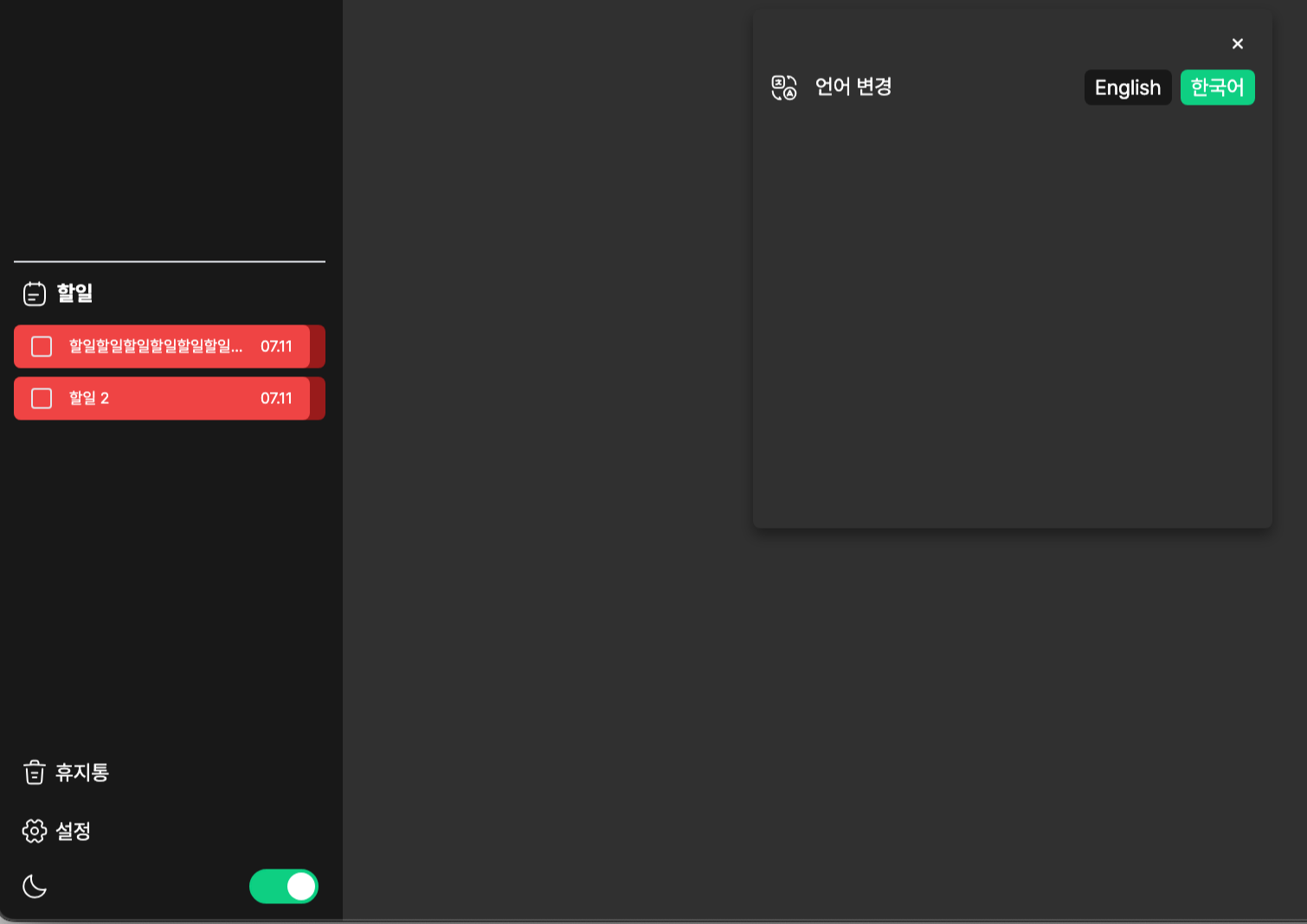Click the 07.11 date on the first task
The width and height of the screenshot is (1307, 924).
click(x=276, y=346)
